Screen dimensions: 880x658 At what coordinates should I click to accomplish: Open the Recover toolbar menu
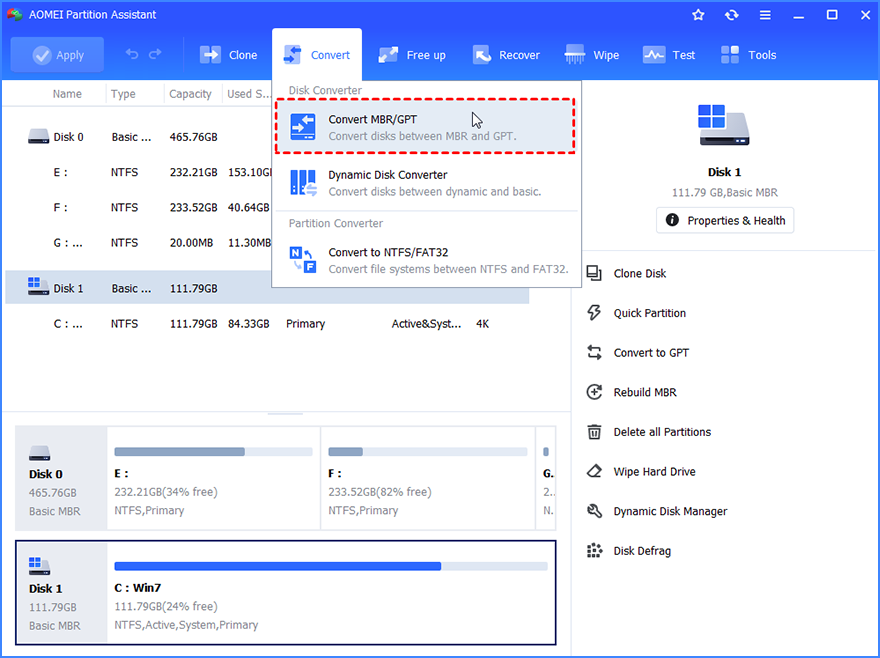(506, 55)
